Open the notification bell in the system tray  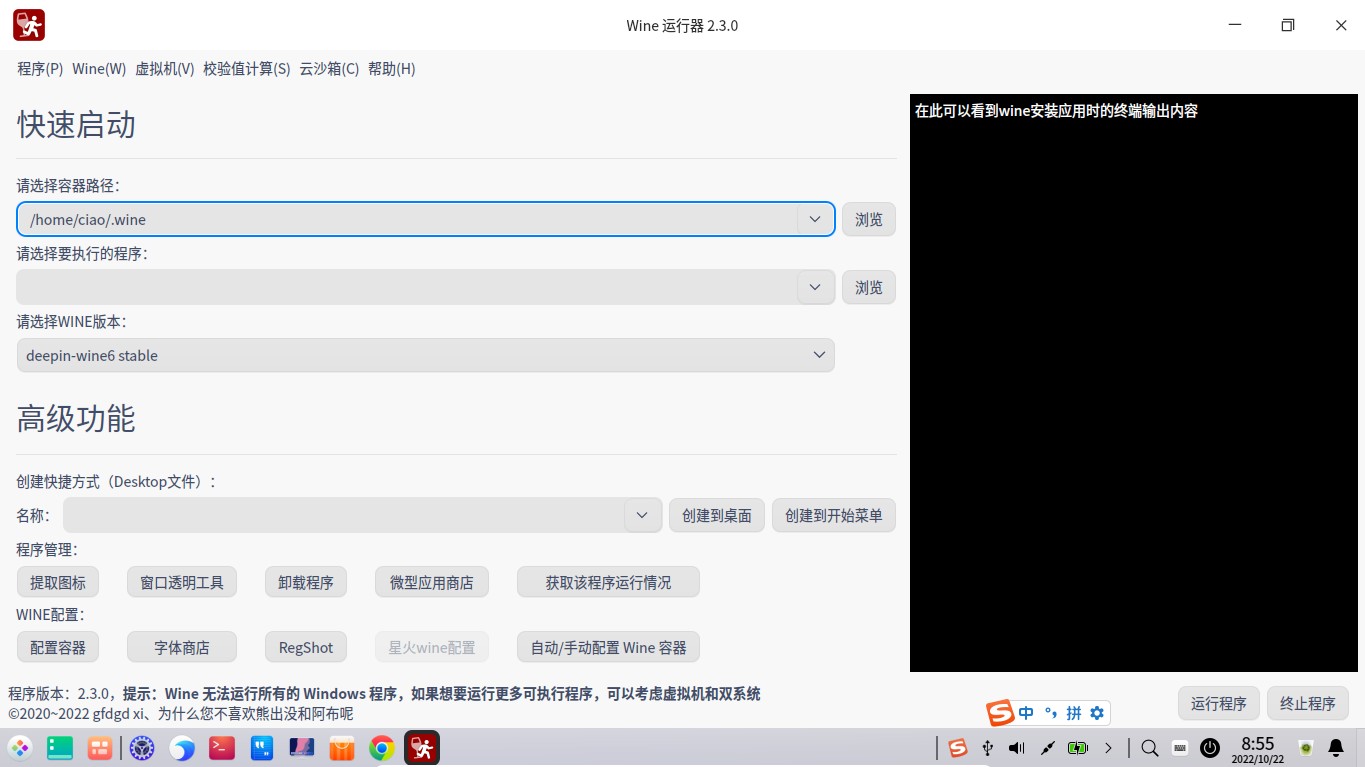(1337, 747)
